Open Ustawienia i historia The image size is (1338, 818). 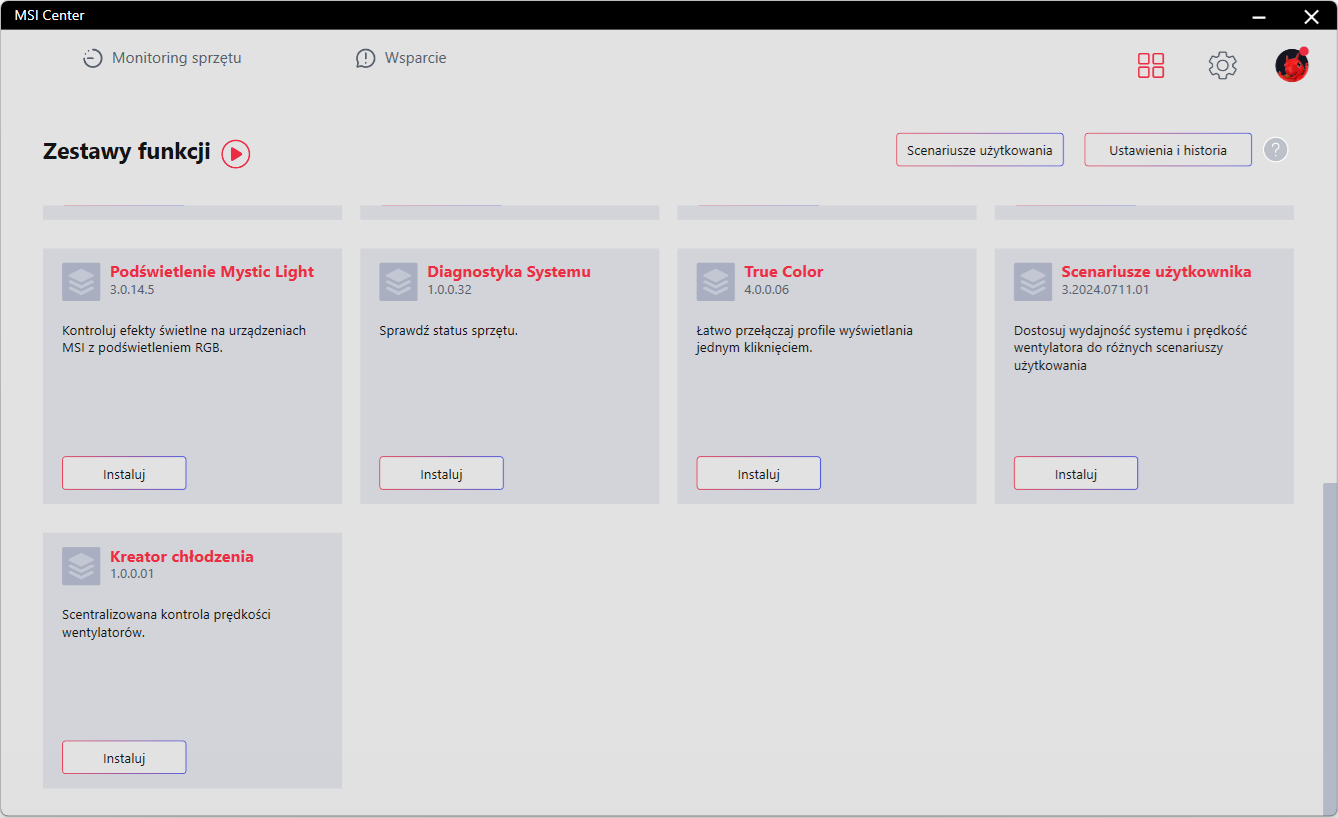click(x=1167, y=150)
